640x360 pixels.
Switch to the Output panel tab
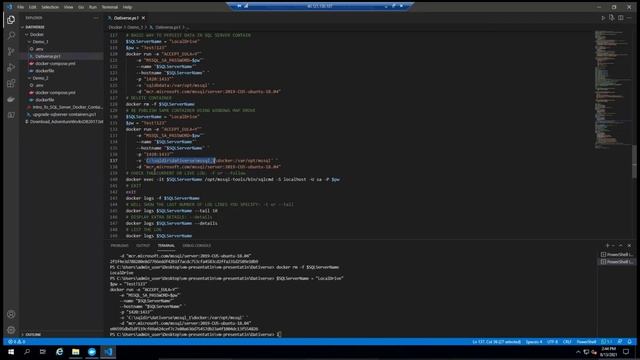tap(143, 245)
